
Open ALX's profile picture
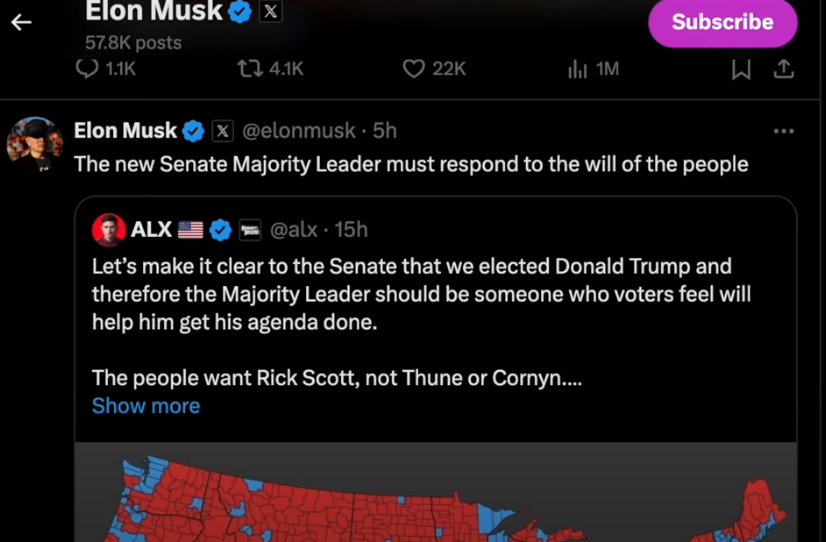point(109,230)
